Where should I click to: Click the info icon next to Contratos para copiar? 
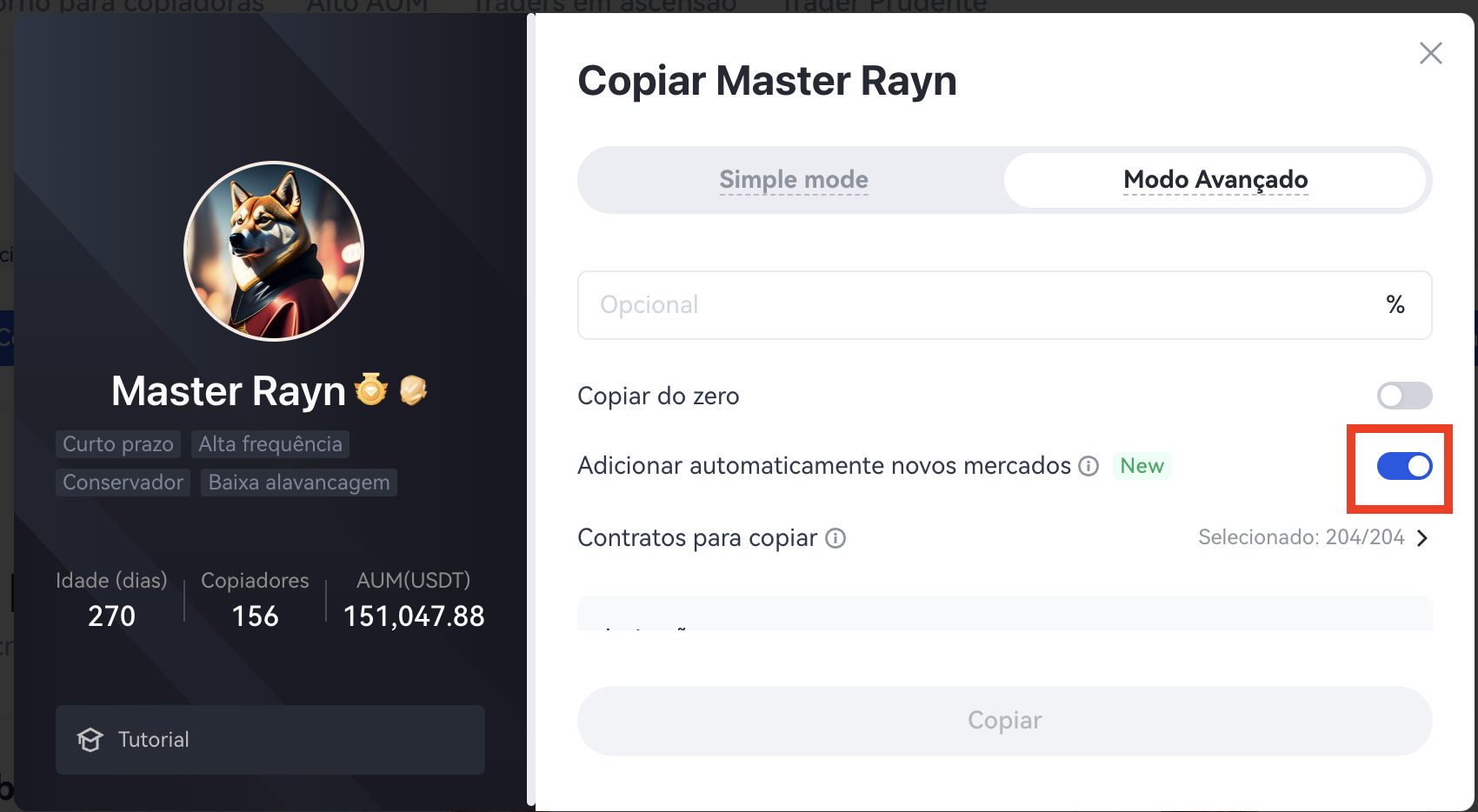836,538
